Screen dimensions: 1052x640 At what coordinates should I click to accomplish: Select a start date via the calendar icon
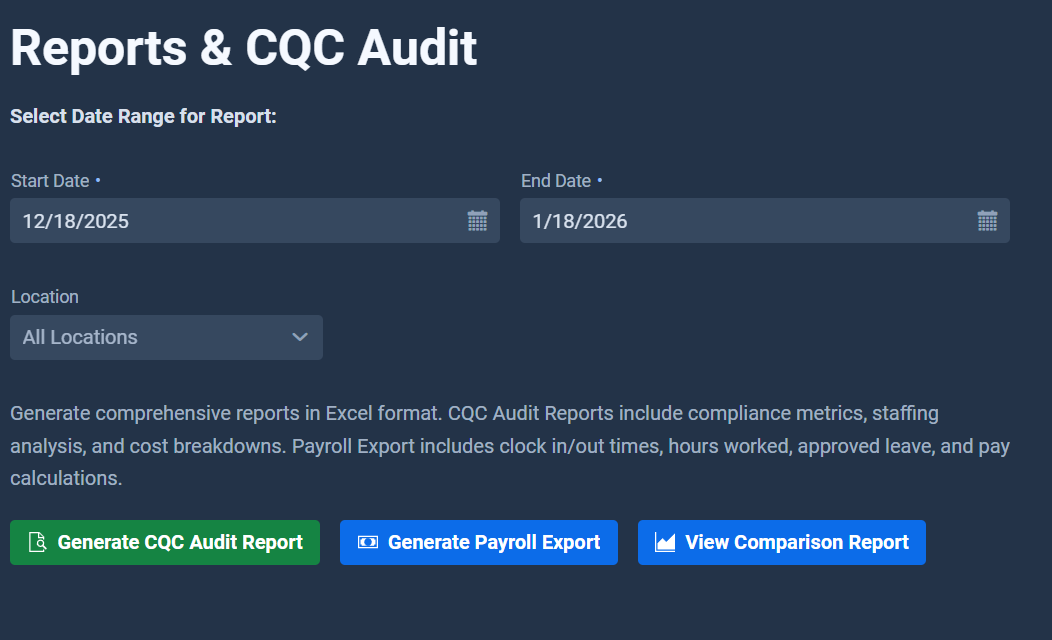477,220
